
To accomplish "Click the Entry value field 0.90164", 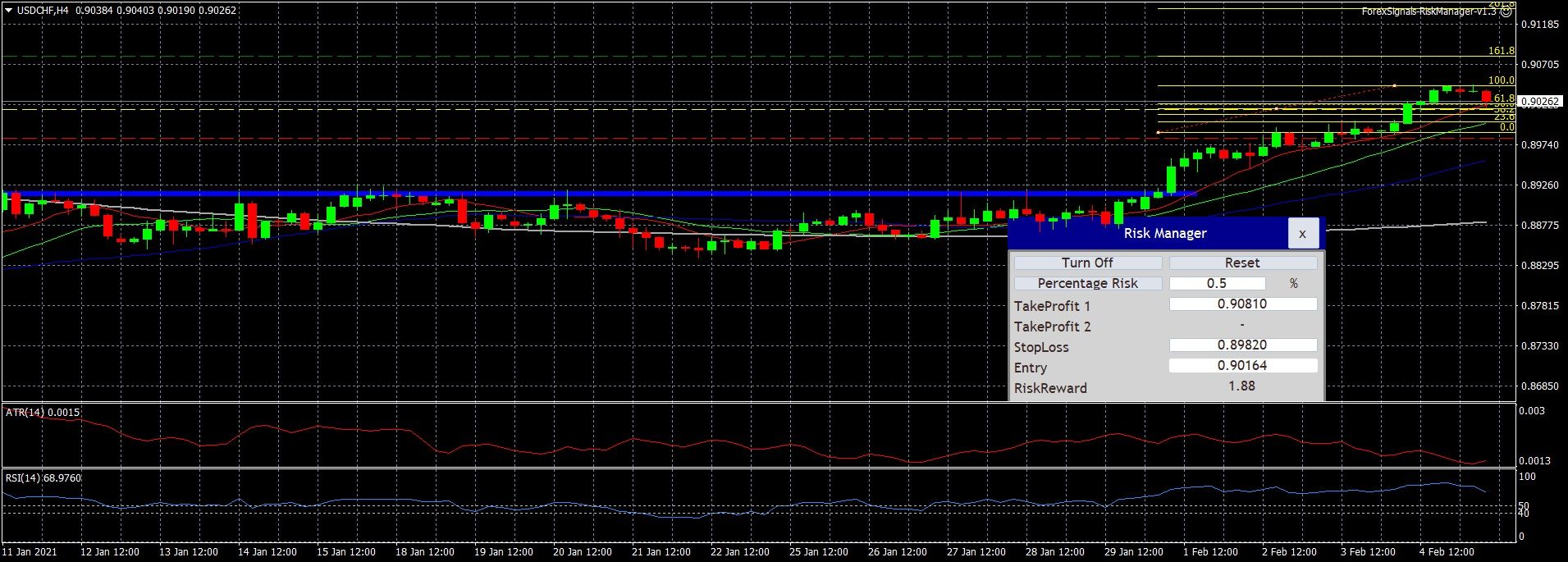I will [1242, 366].
